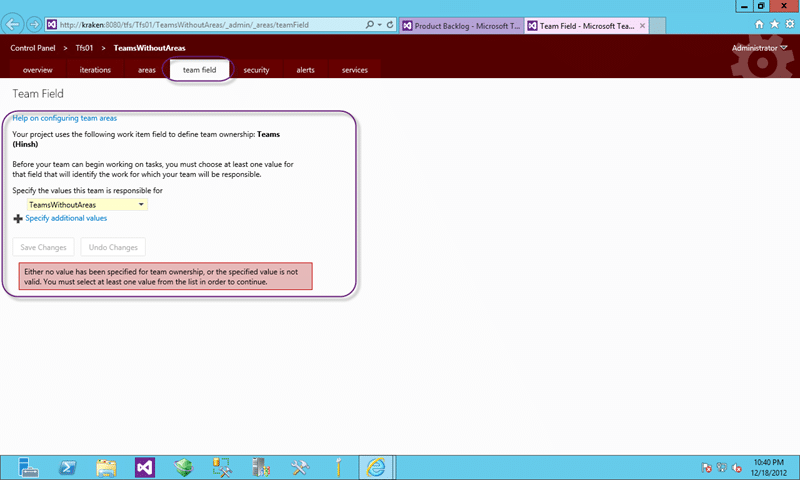Click the browser Forward arrow button
This screenshot has width=800, height=480.
click(x=34, y=24)
